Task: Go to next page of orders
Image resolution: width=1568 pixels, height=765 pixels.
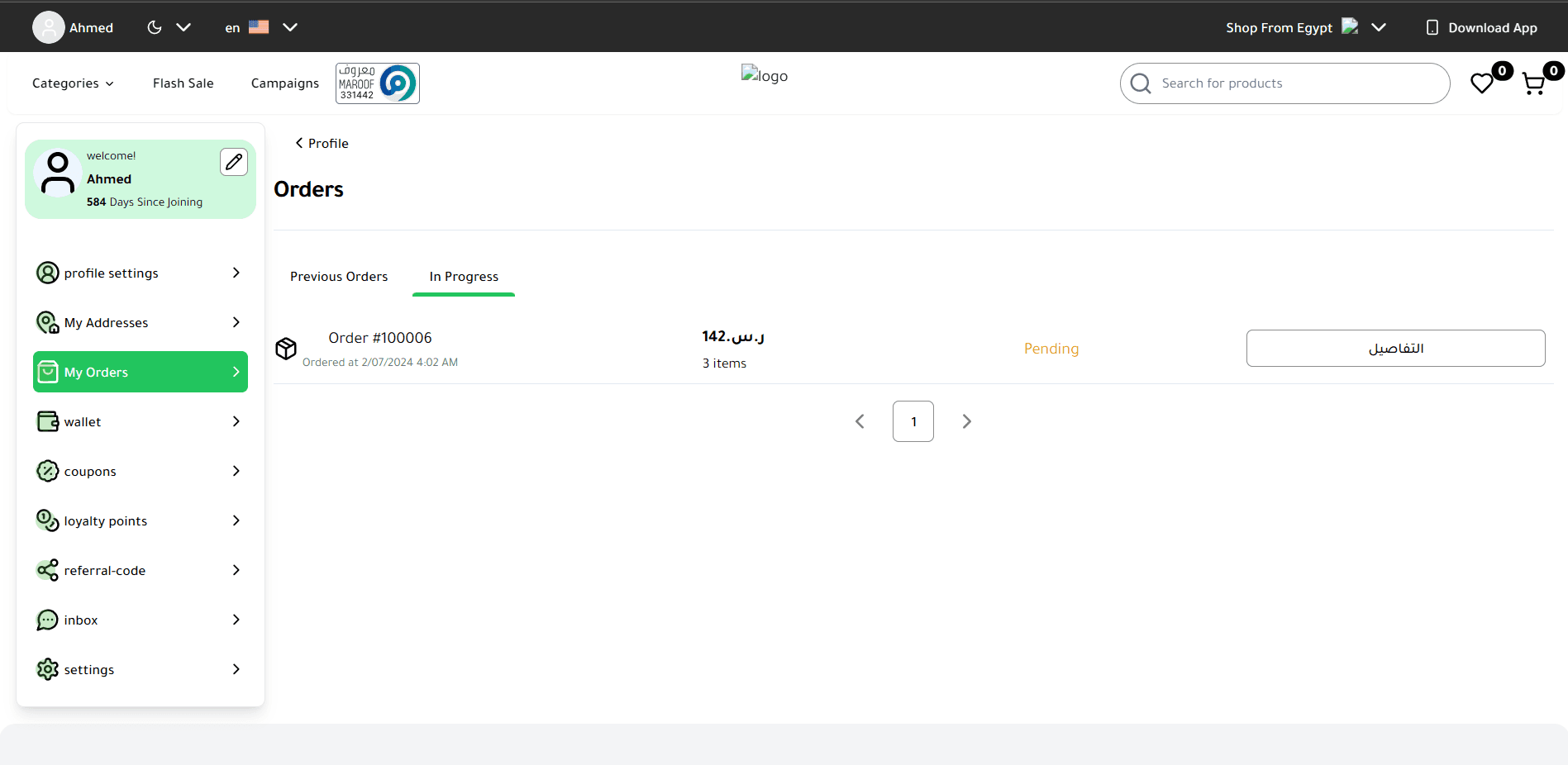Action: click(966, 421)
